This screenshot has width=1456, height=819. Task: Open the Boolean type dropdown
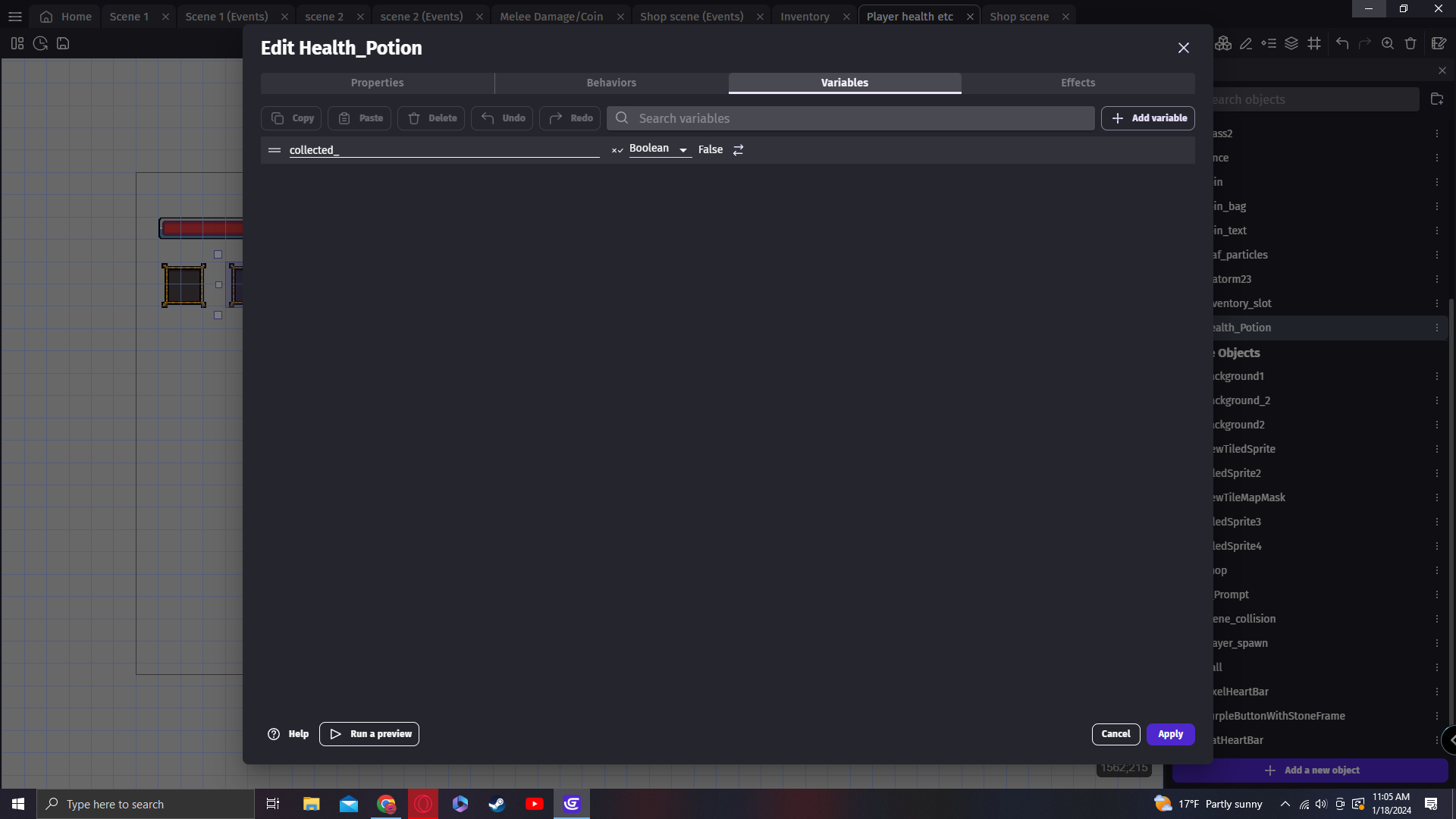[x=660, y=149]
